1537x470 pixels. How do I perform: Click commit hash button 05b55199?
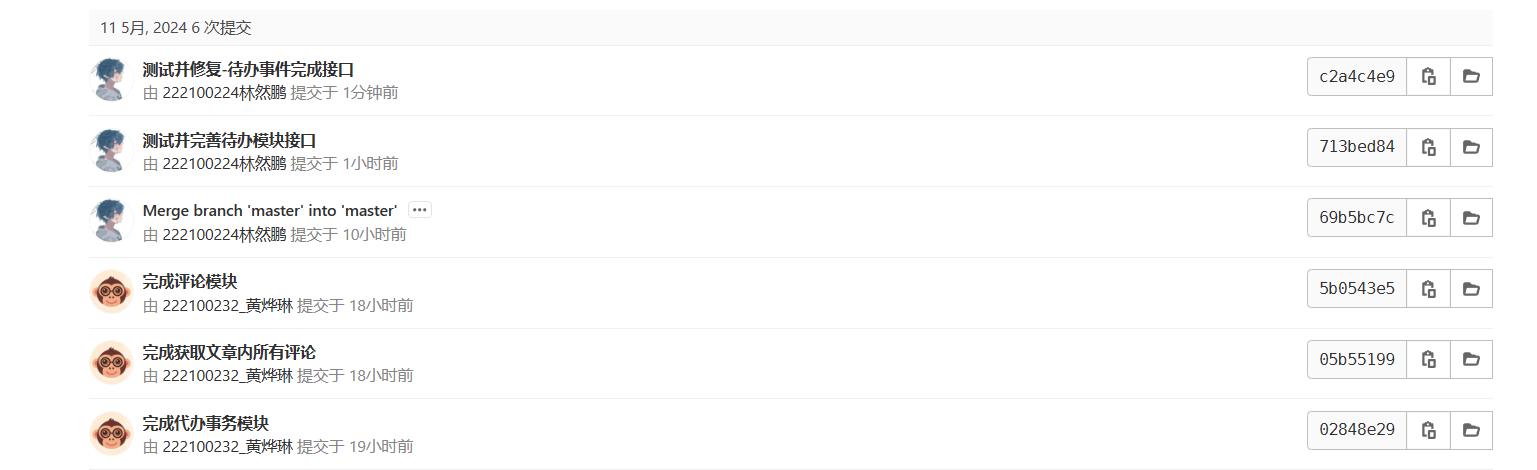pyautogui.click(x=1357, y=360)
